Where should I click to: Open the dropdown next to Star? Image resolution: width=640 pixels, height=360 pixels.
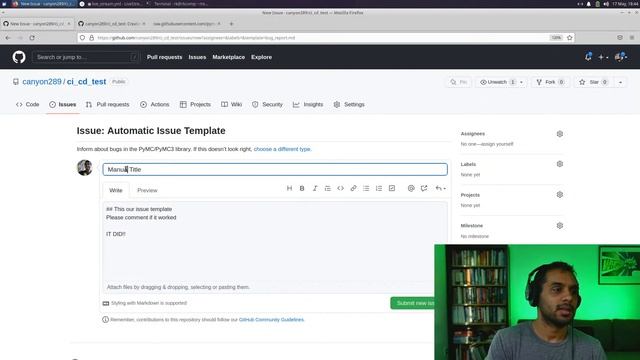click(620, 82)
